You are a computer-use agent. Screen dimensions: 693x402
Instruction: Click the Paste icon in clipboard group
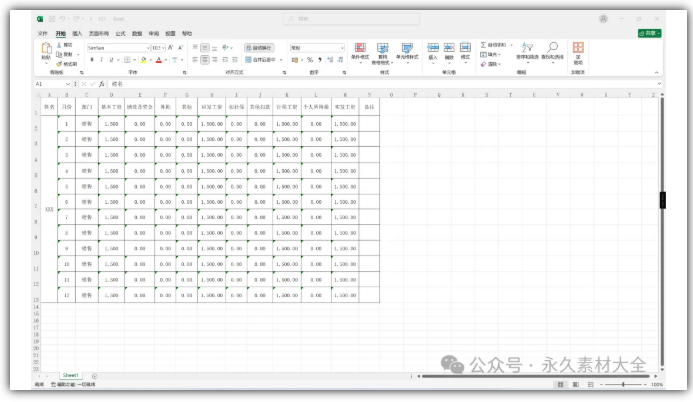pos(46,50)
